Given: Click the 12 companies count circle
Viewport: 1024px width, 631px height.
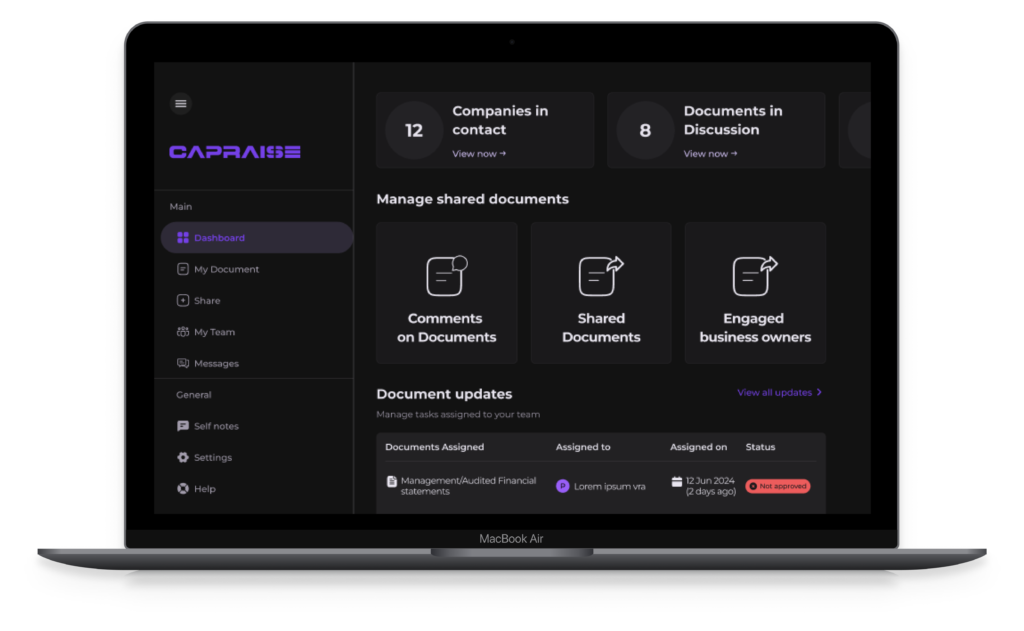Looking at the screenshot, I should (414, 130).
